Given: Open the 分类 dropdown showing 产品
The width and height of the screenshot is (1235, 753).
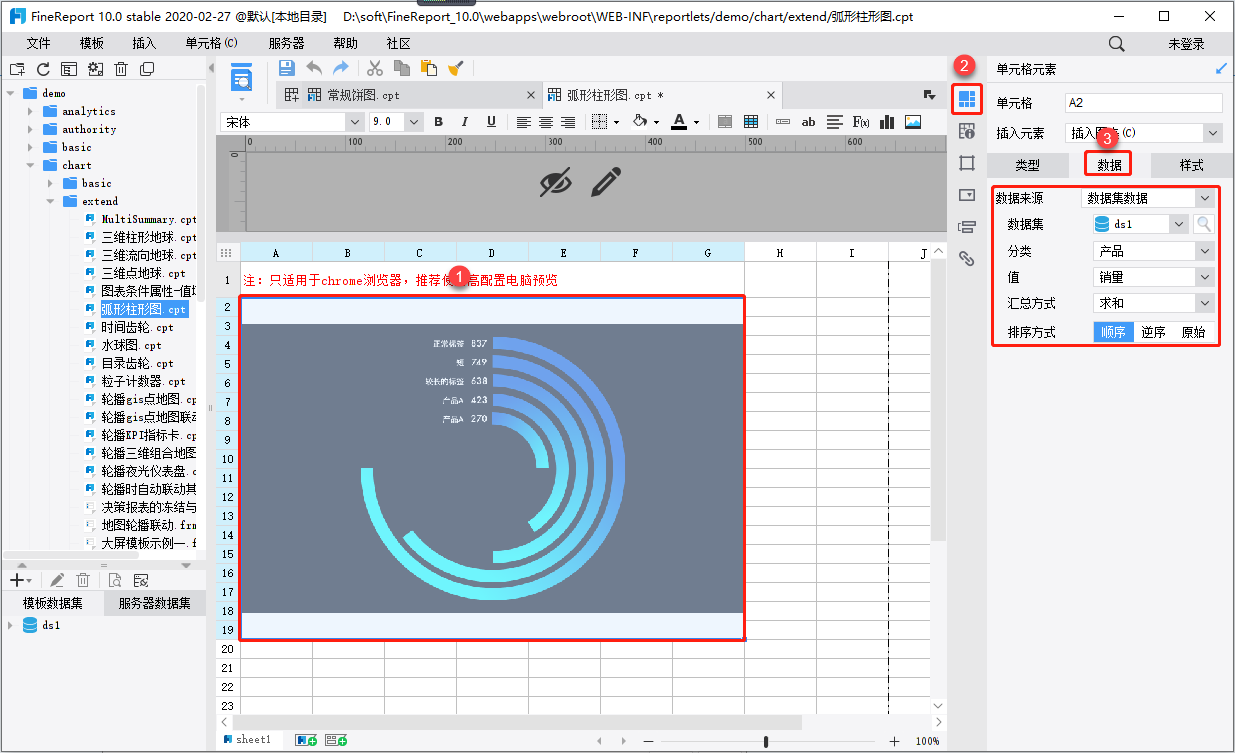Looking at the screenshot, I should click(x=1154, y=251).
